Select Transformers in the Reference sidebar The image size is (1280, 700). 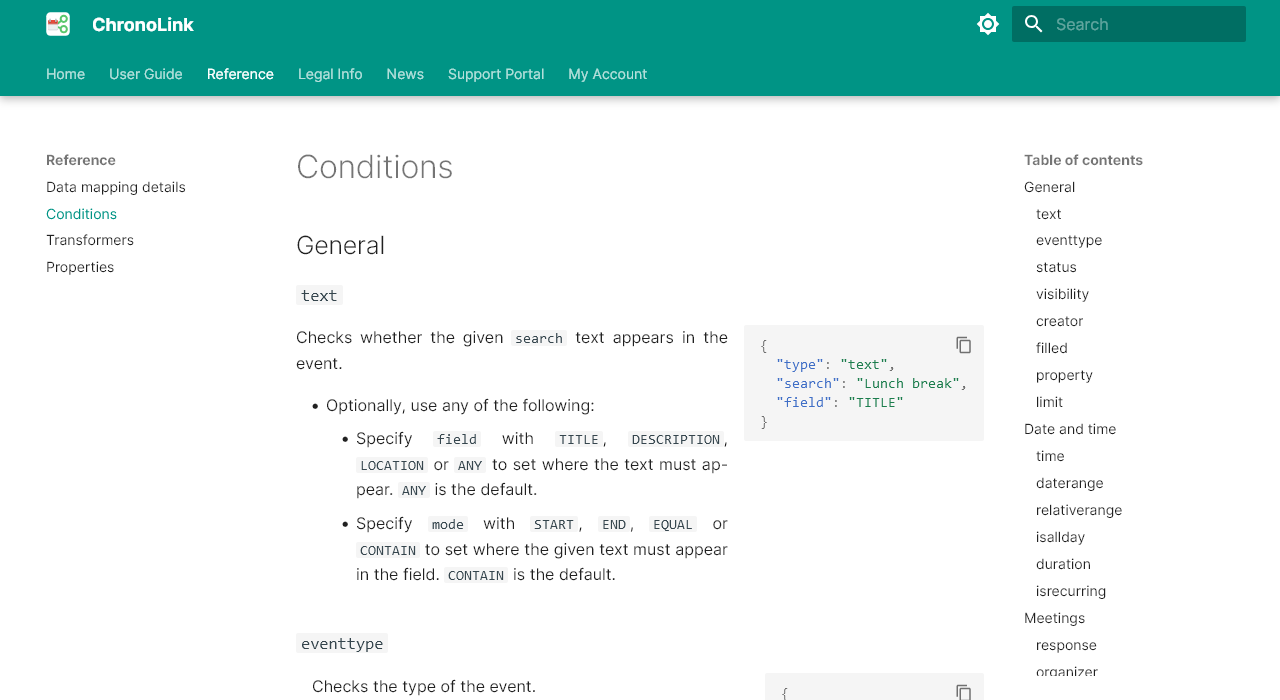tap(90, 240)
